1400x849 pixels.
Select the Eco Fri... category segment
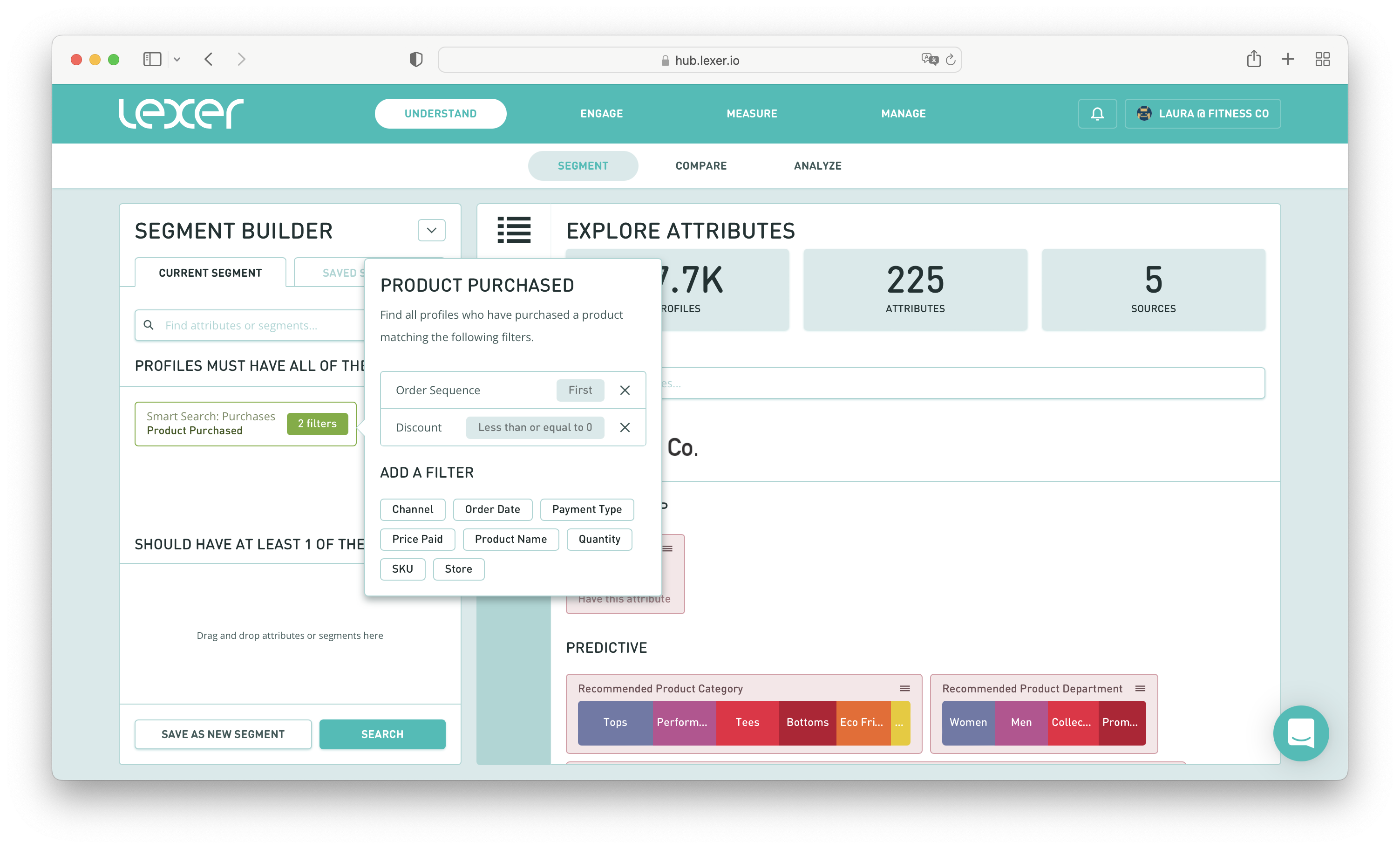pos(863,723)
